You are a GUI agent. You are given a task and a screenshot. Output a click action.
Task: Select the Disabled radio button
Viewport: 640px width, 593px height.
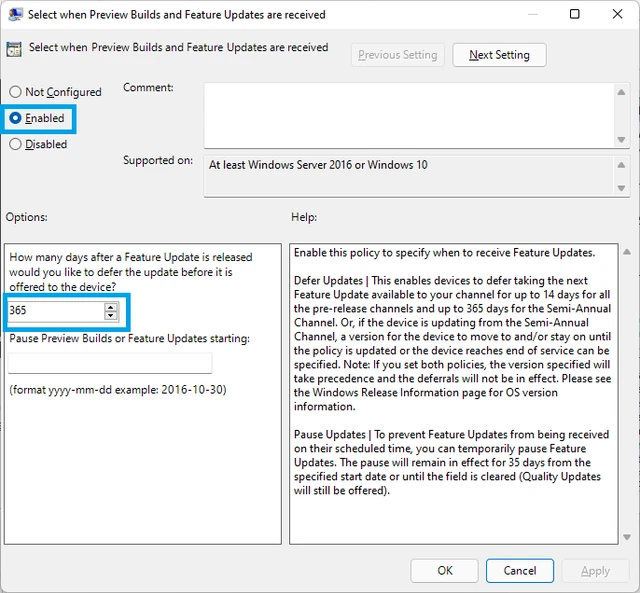click(x=15, y=144)
